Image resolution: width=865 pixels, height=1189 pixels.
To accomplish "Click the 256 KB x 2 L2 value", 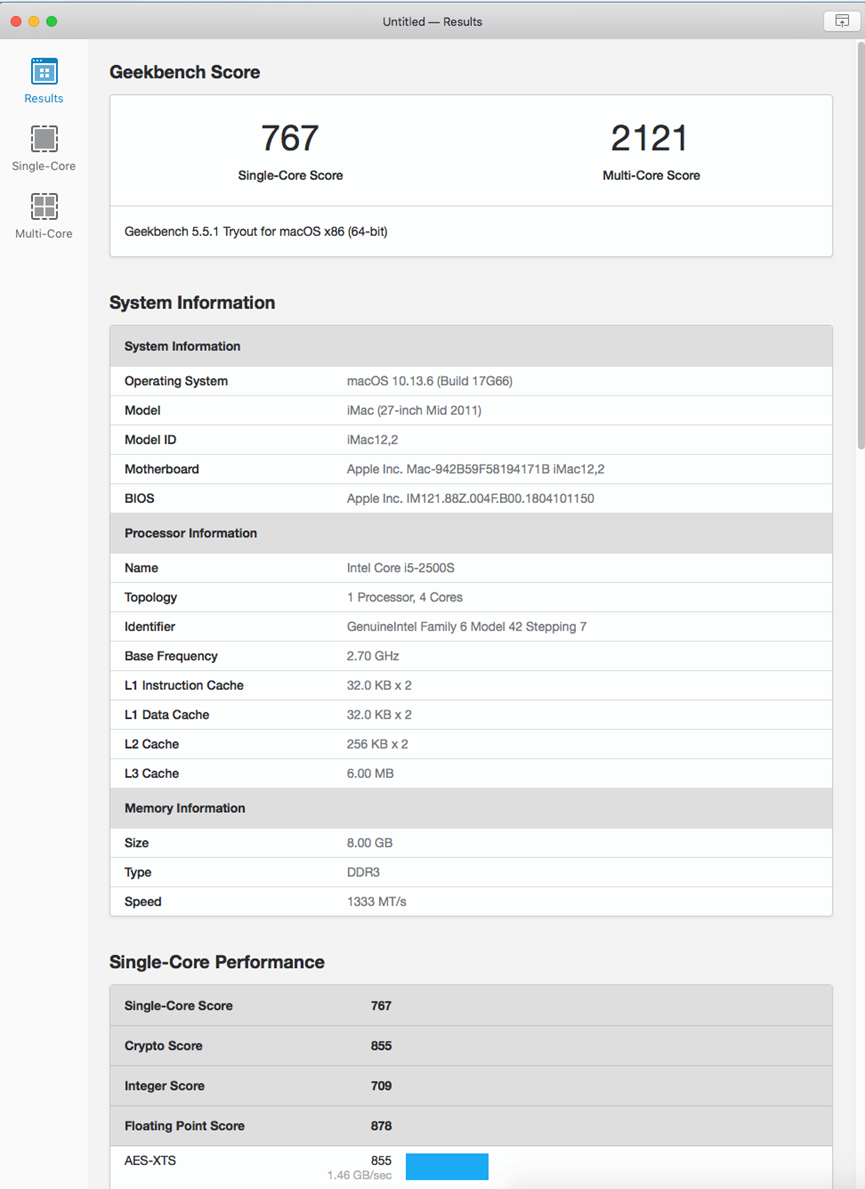I will 378,744.
